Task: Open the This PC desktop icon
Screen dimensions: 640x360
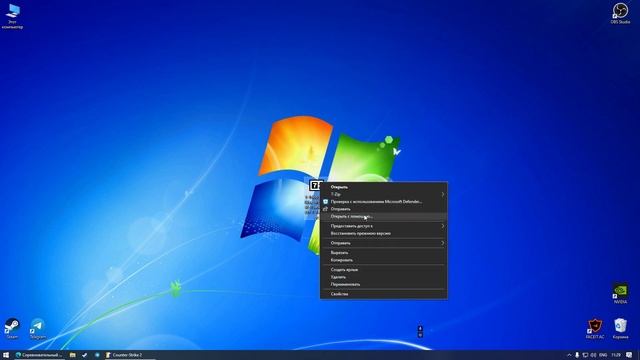Action: (13, 16)
